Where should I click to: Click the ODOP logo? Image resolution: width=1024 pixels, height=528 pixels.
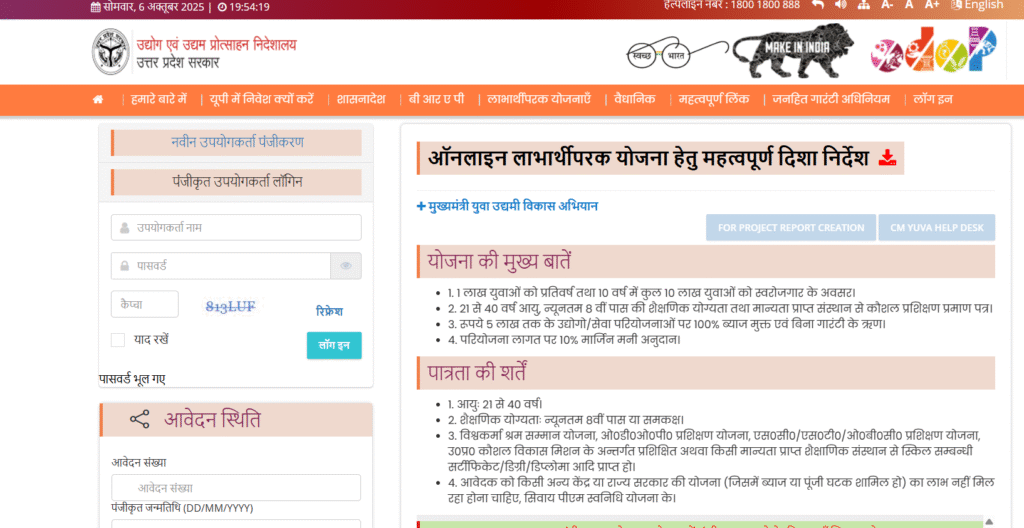[x=932, y=50]
